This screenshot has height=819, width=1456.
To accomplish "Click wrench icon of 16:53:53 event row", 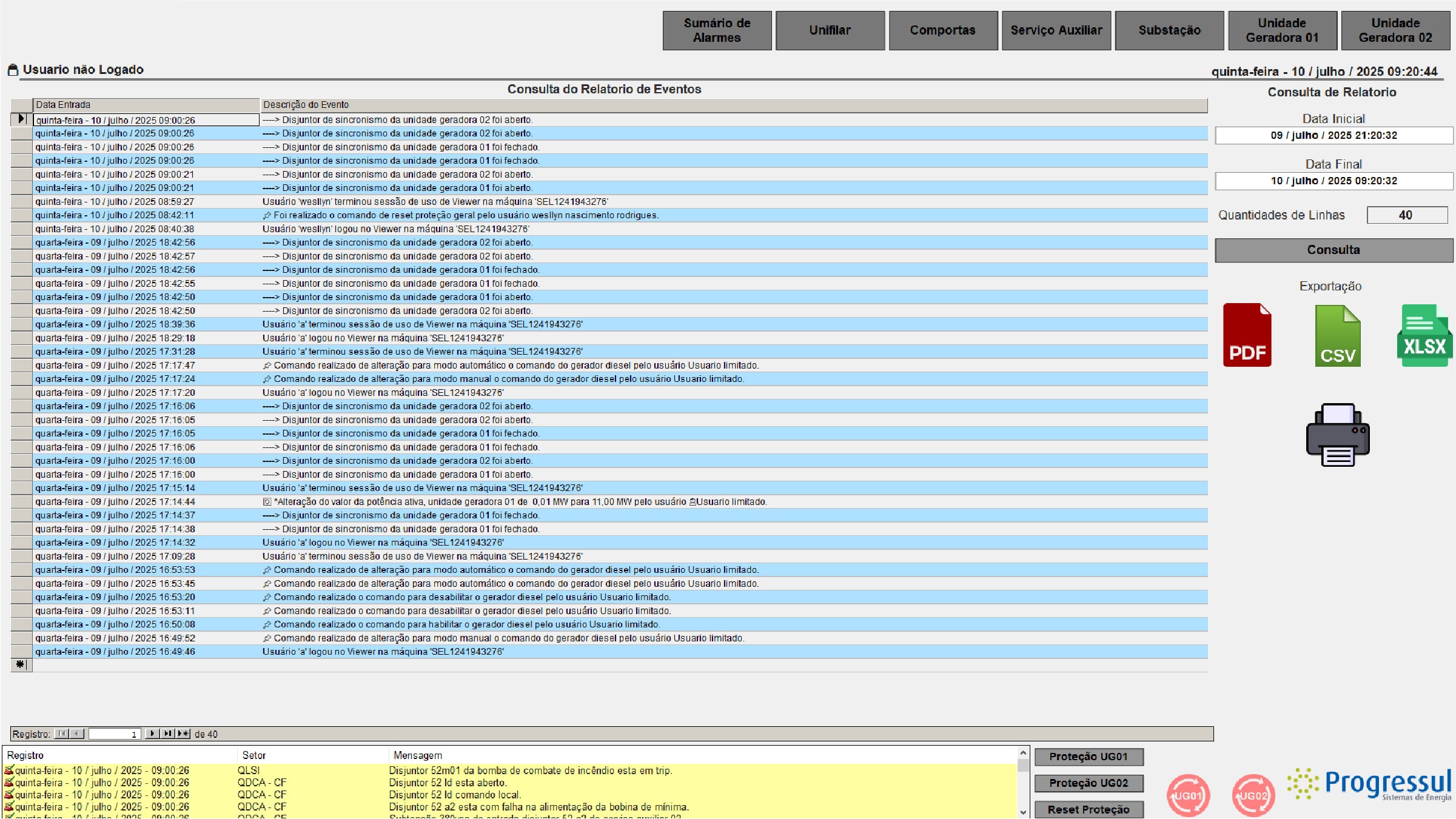I will (x=267, y=570).
